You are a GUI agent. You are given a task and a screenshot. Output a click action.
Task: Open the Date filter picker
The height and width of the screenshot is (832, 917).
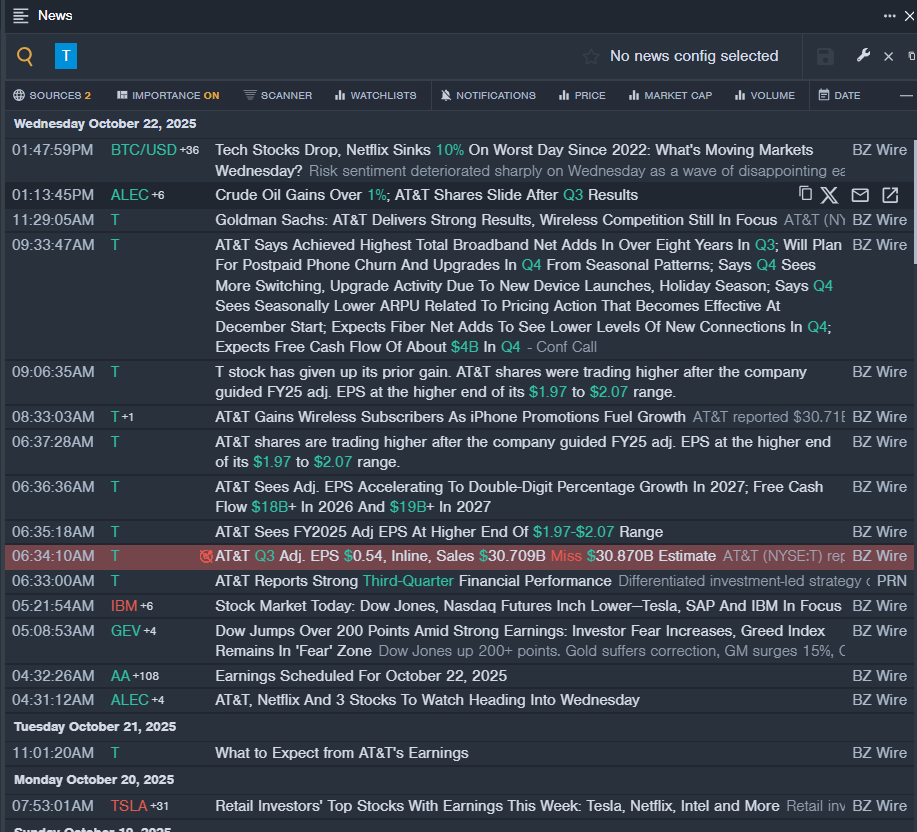click(x=839, y=96)
